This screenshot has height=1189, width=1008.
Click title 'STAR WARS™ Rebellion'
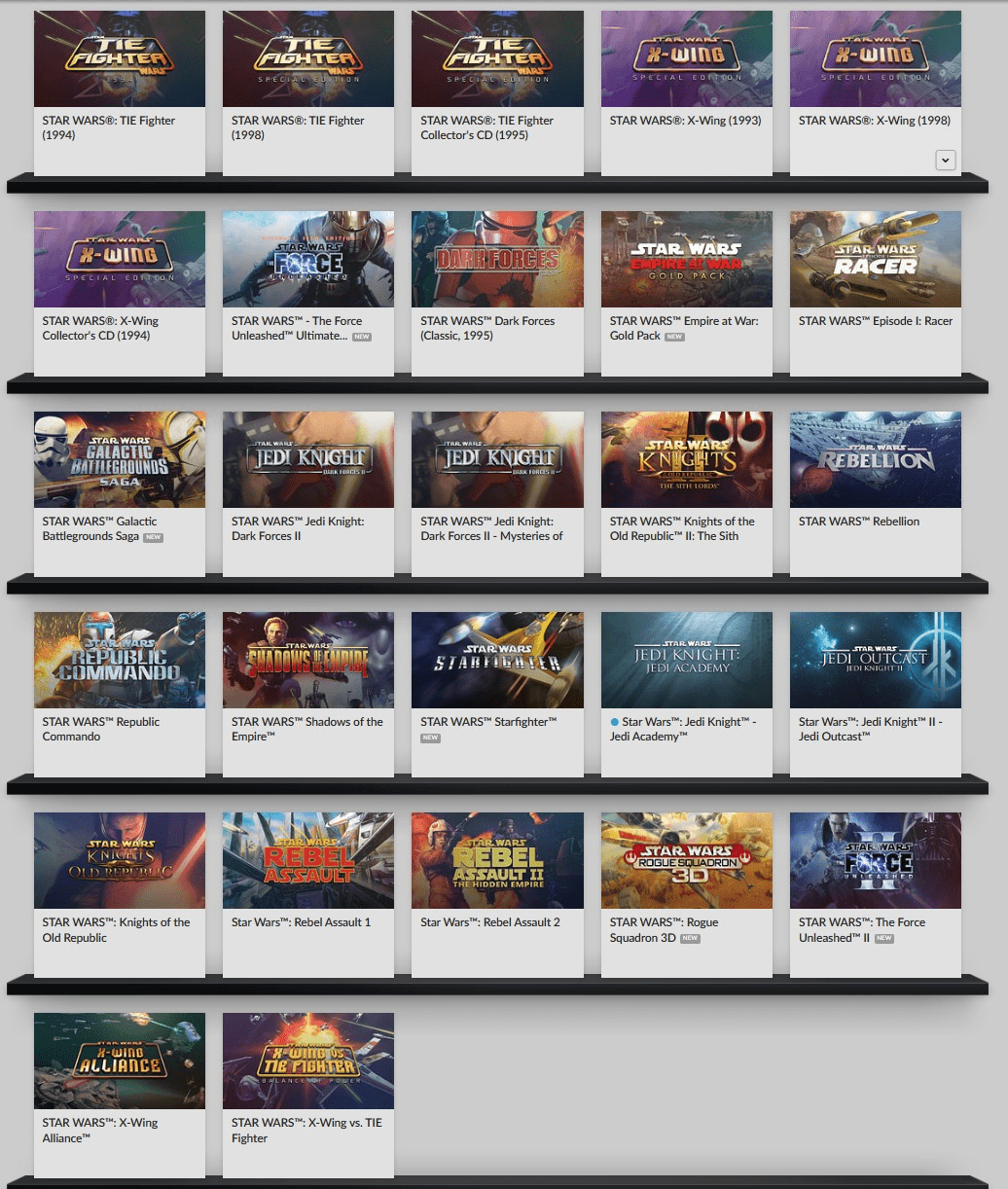859,522
